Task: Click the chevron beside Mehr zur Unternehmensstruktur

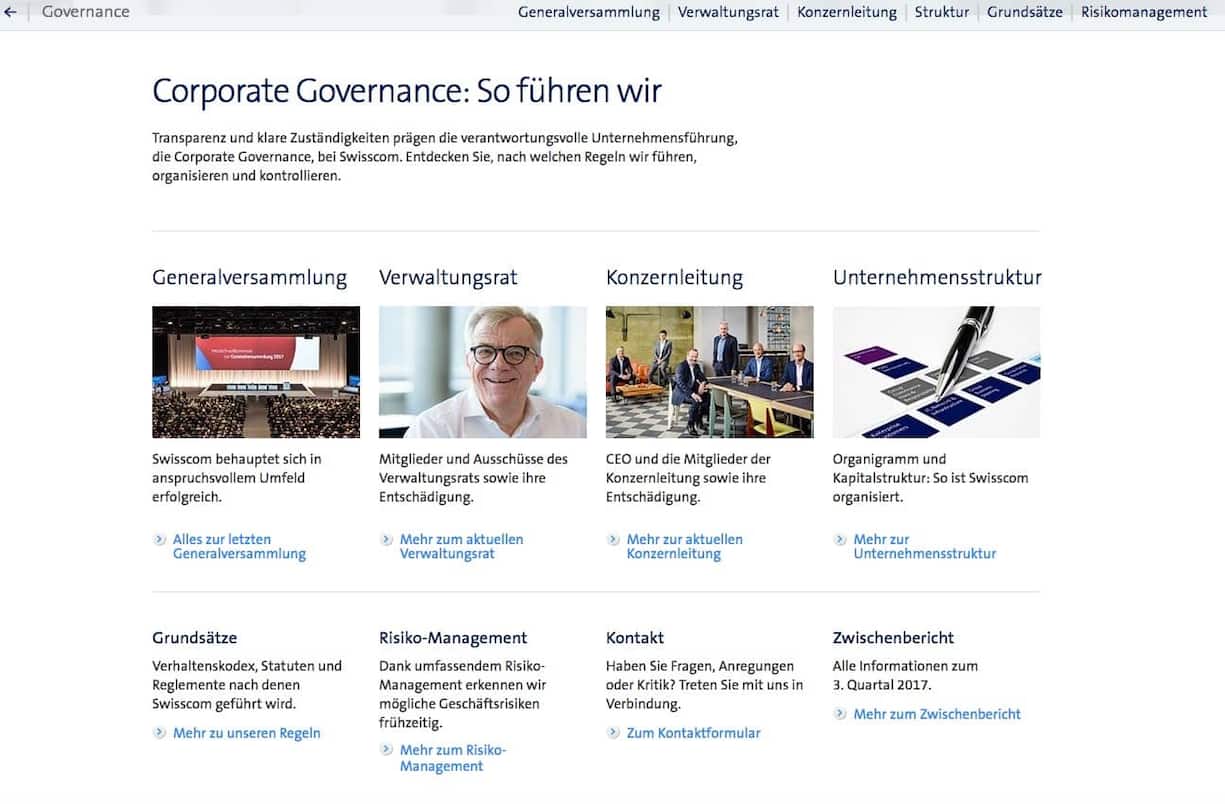Action: coord(840,539)
